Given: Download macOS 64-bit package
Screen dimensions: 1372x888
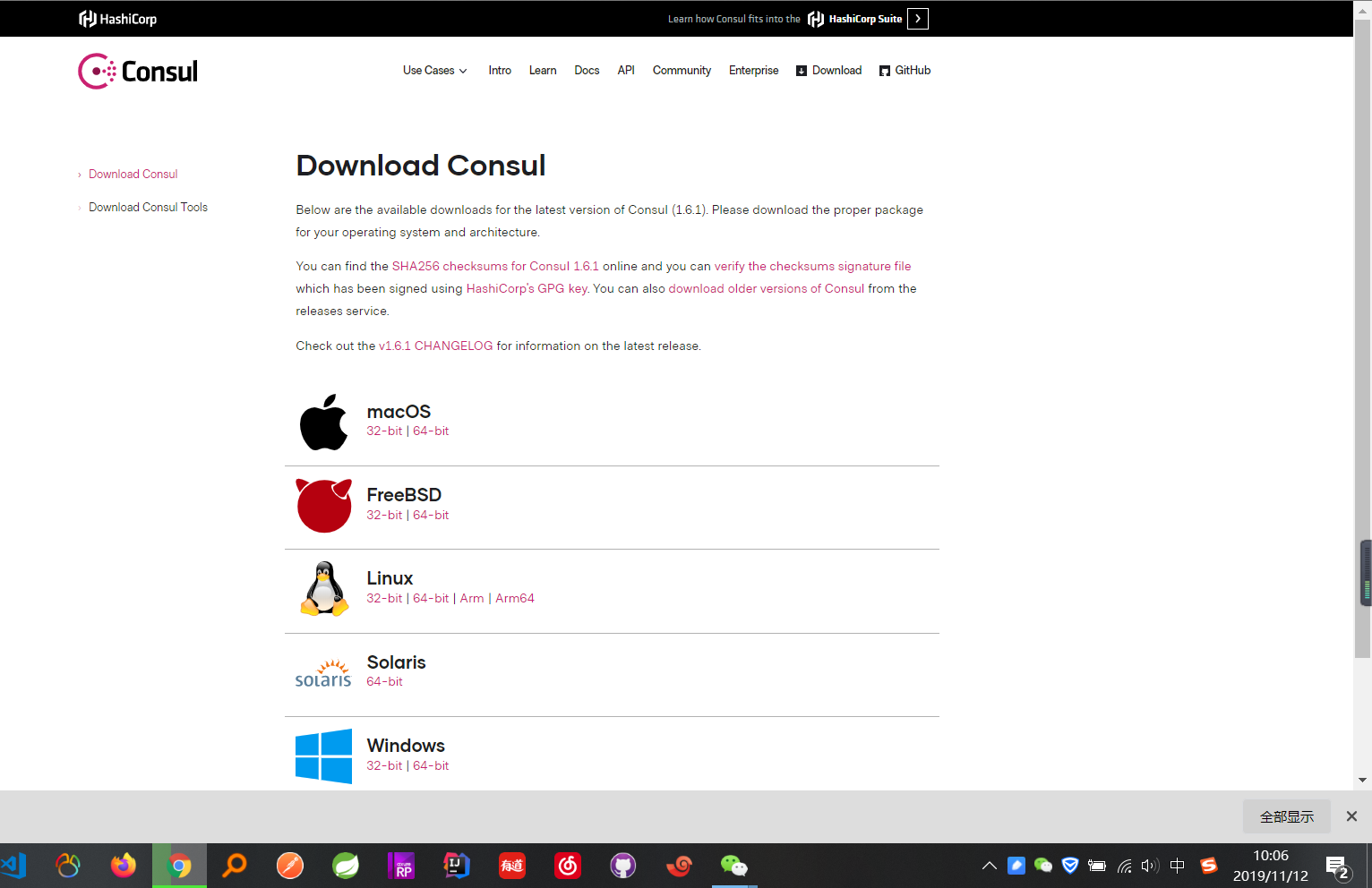Looking at the screenshot, I should 431,431.
